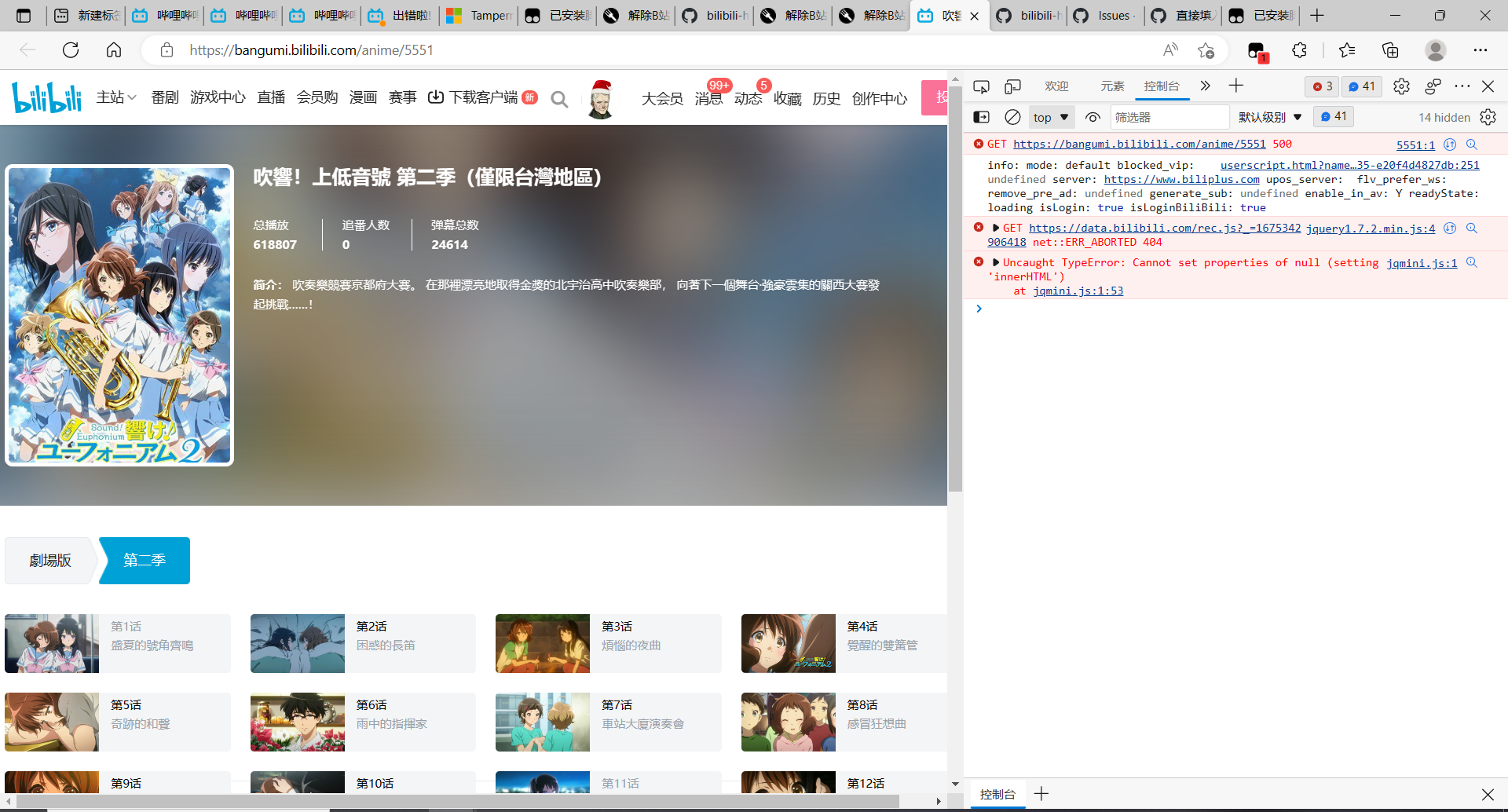
Task: Clear the DevTools console
Action: tap(1013, 116)
